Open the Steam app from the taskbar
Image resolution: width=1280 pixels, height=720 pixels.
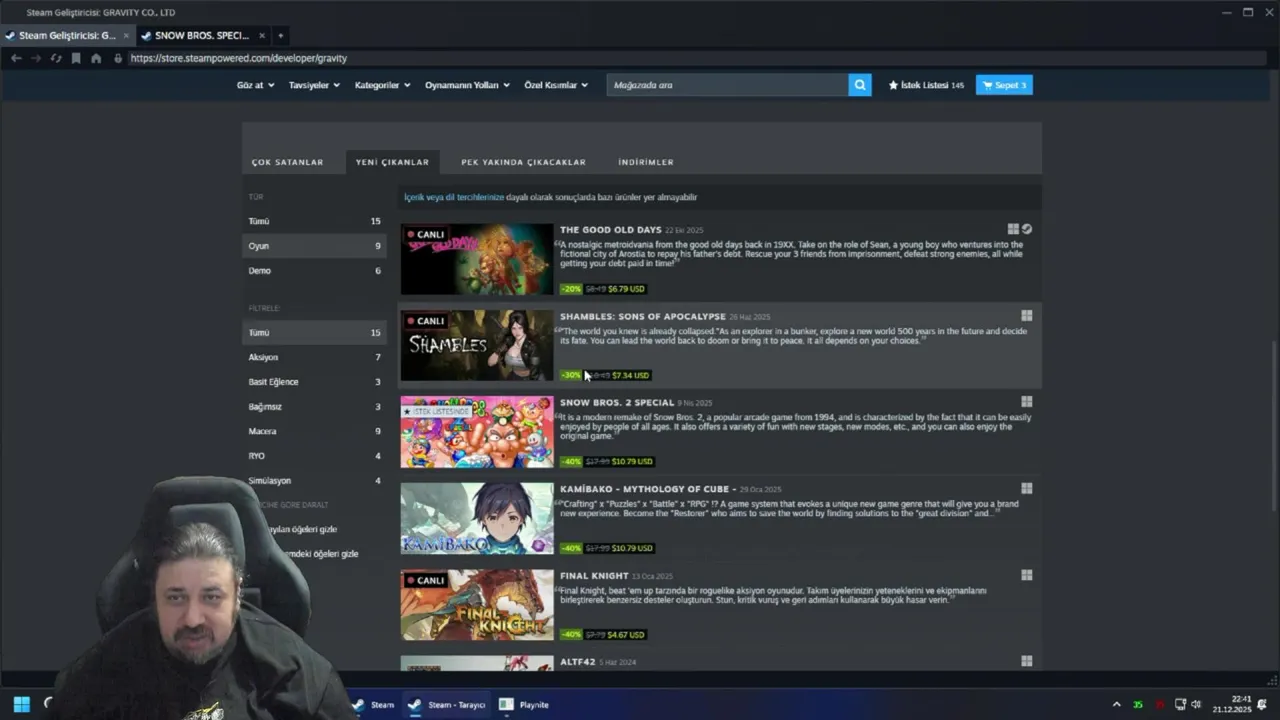(x=373, y=704)
